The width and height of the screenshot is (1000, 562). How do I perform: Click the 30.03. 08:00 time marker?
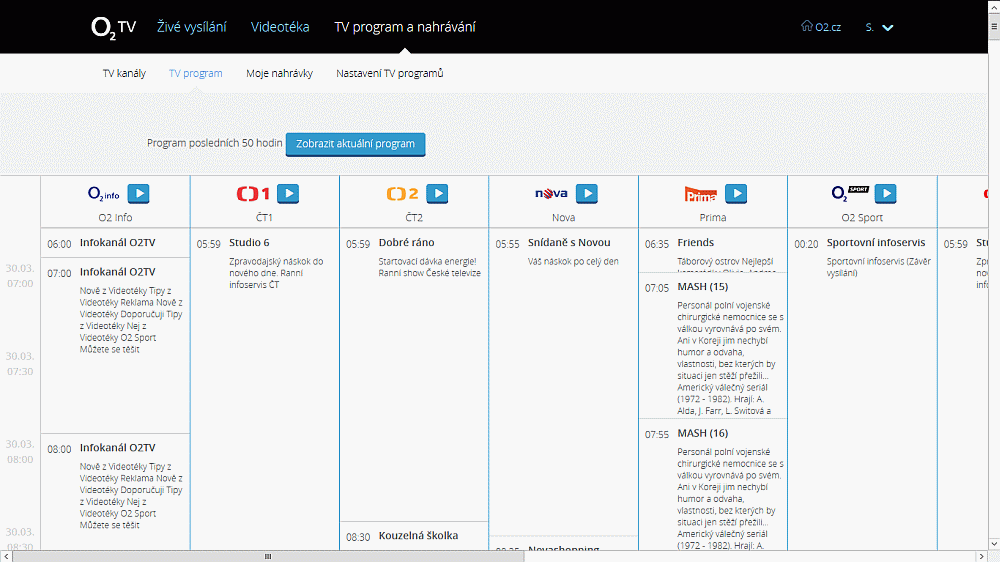[x=20, y=452]
